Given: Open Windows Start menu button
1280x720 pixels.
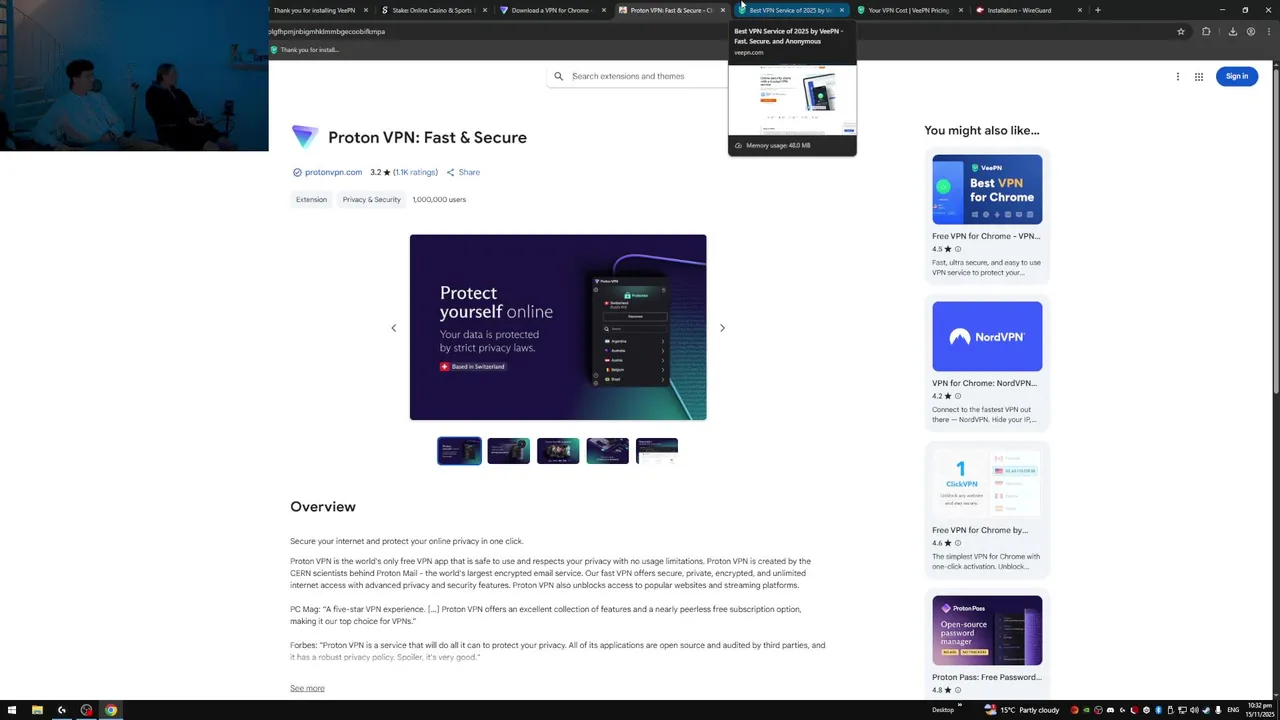Looking at the screenshot, I should point(12,710).
